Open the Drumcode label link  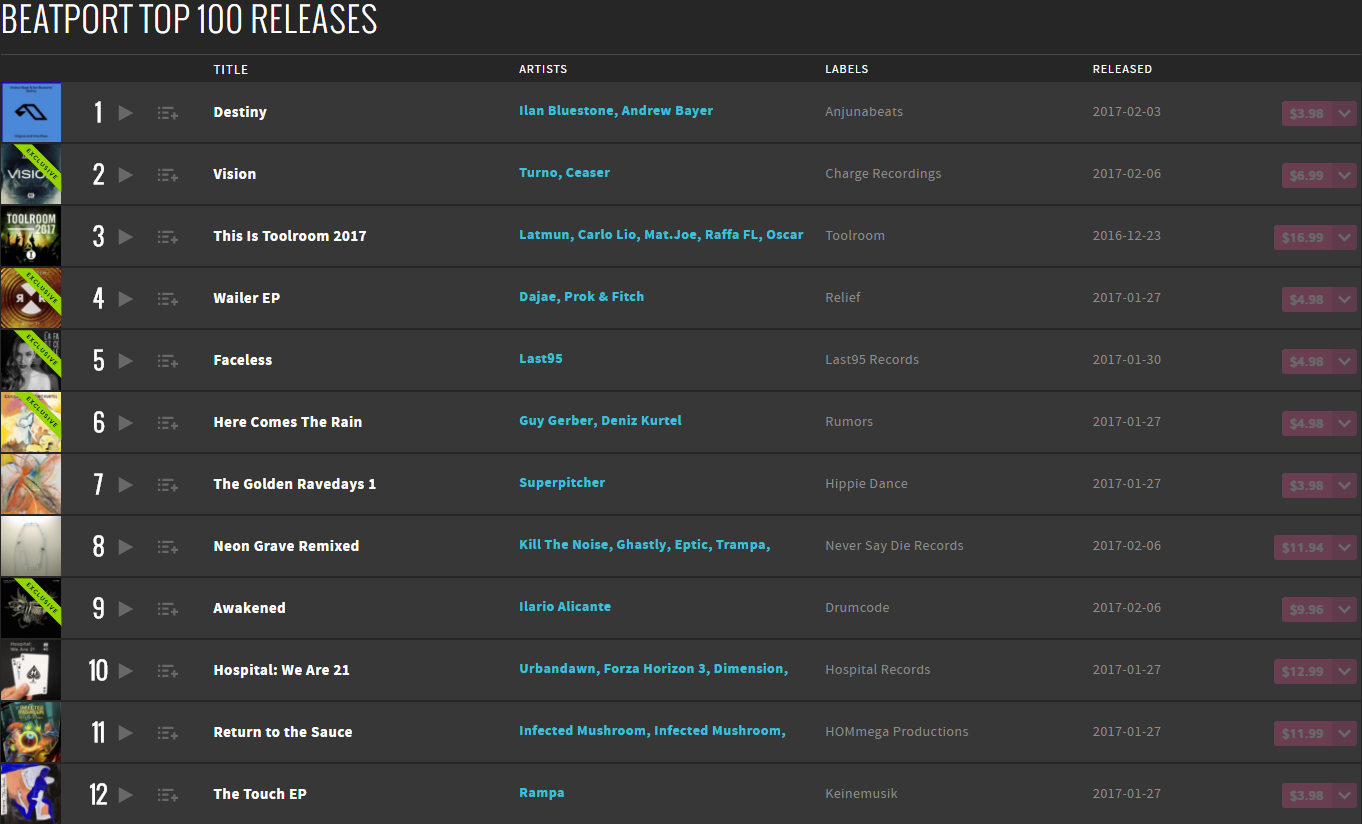coord(857,608)
